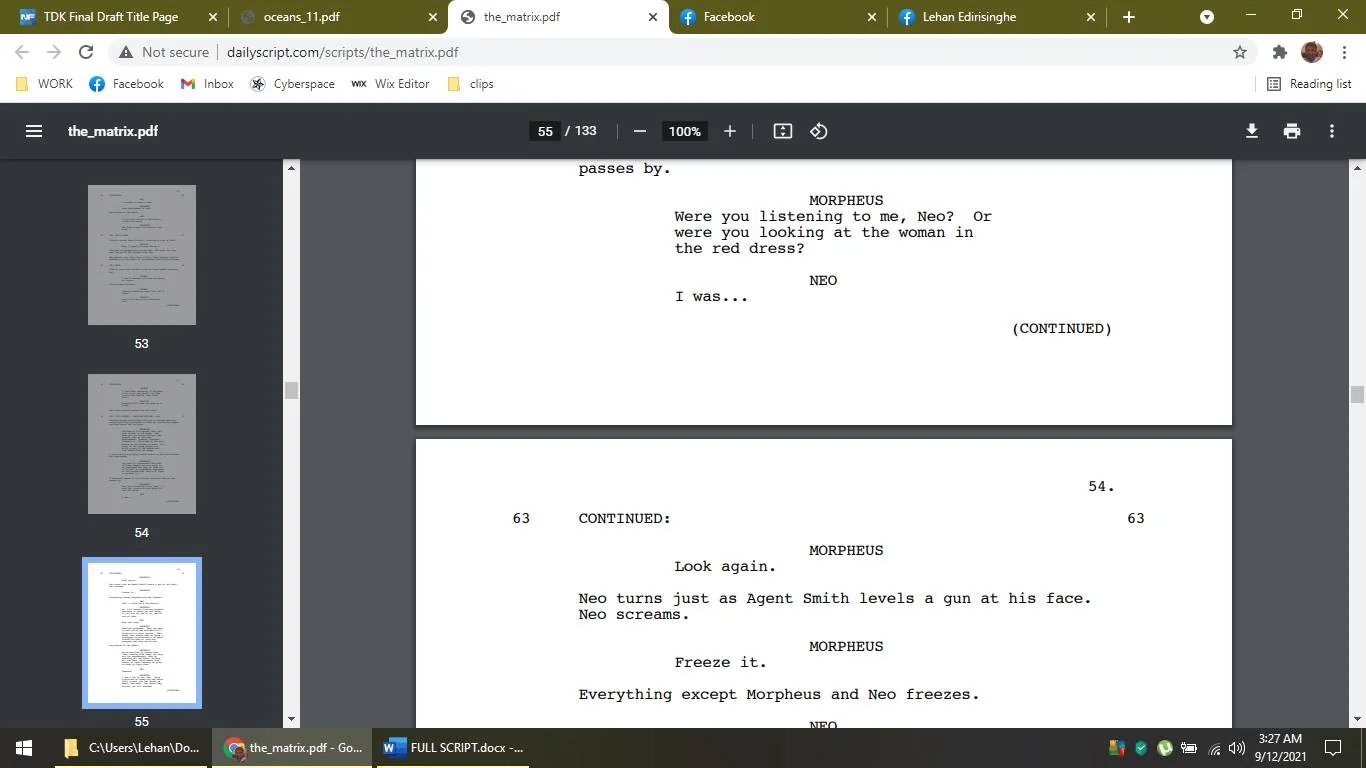This screenshot has height=768, width=1366.
Task: Close the oceans_11.pdf tab
Action: (432, 17)
